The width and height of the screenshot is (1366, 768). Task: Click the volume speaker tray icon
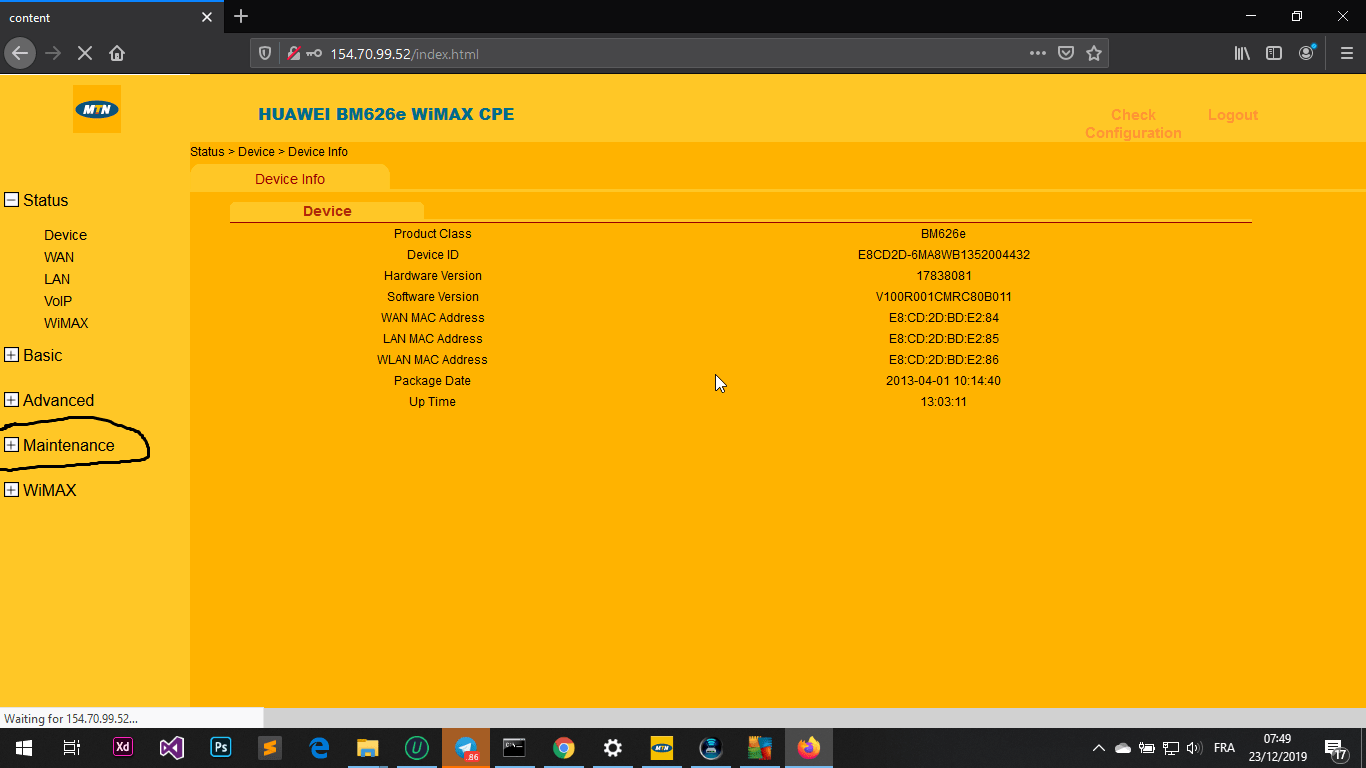[x=1194, y=748]
